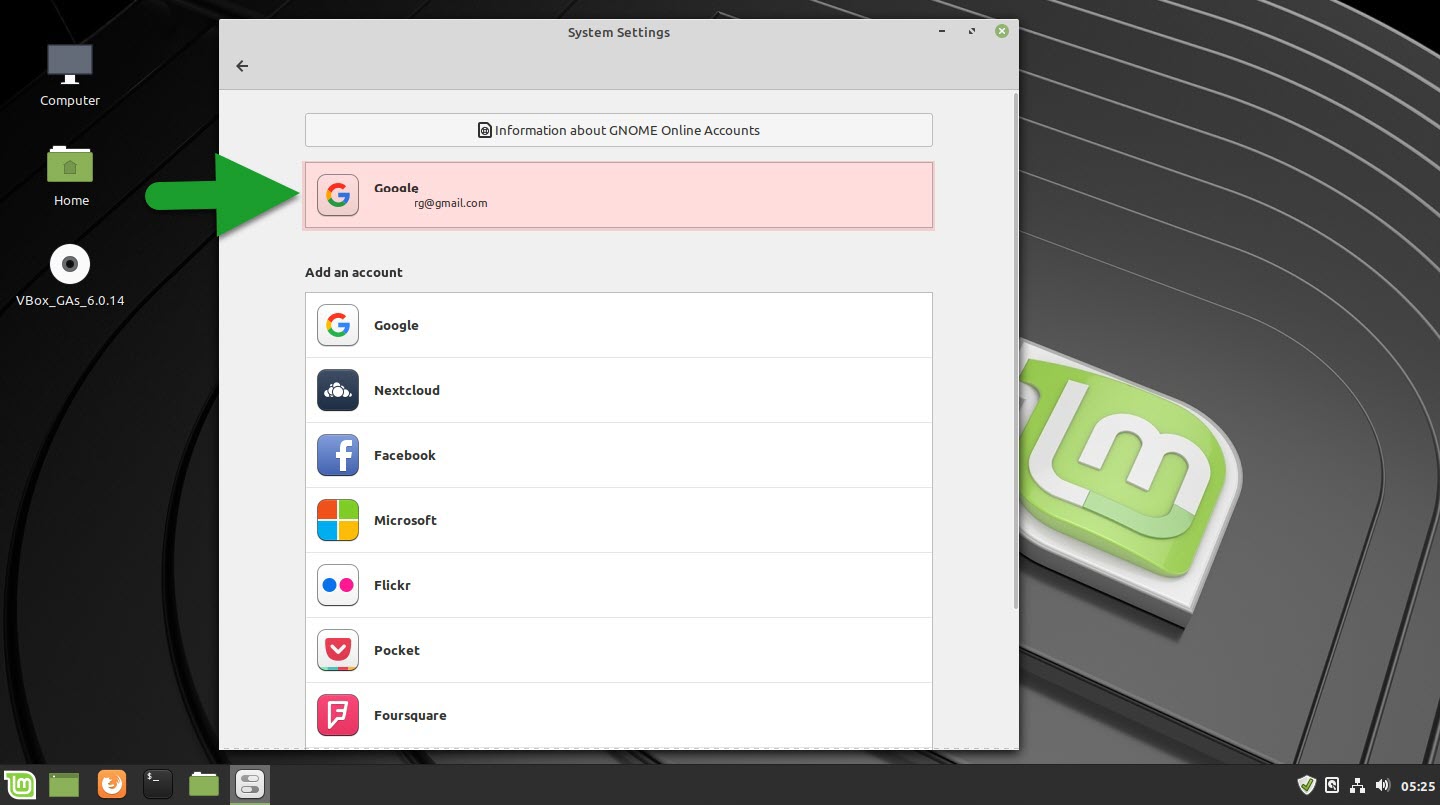1440x805 pixels.
Task: Add a Facebook account
Action: point(619,455)
